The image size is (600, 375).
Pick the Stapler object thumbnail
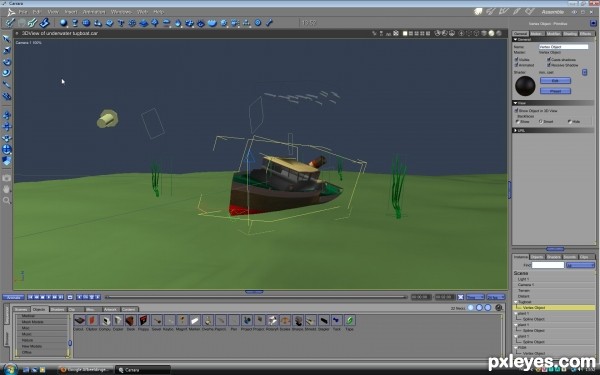(x=324, y=320)
